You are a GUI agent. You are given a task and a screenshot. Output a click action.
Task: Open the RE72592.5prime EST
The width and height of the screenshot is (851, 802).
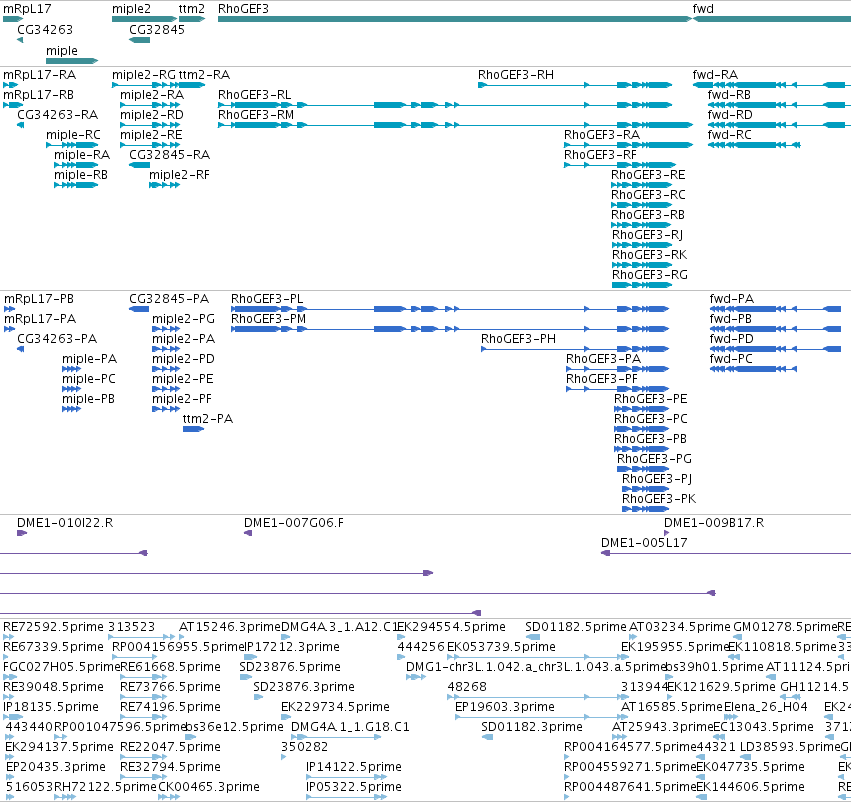coord(8,637)
